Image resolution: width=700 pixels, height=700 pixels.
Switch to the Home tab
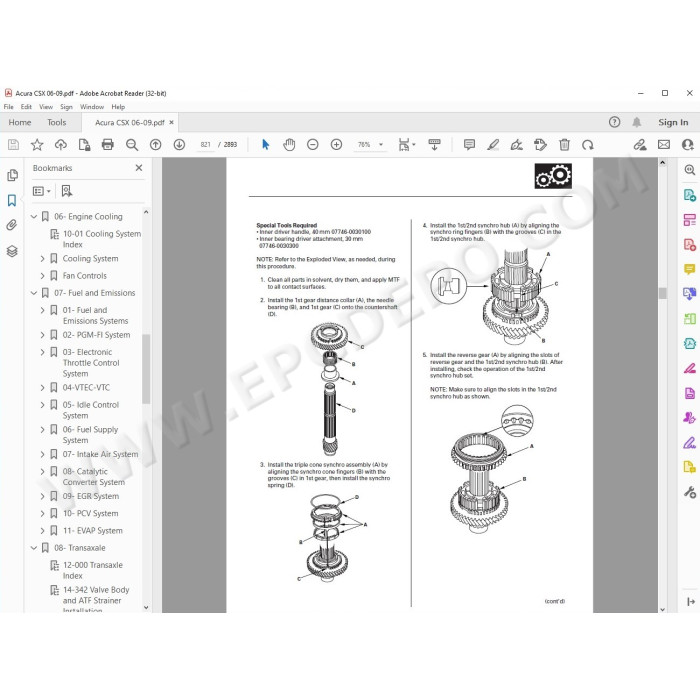point(20,122)
